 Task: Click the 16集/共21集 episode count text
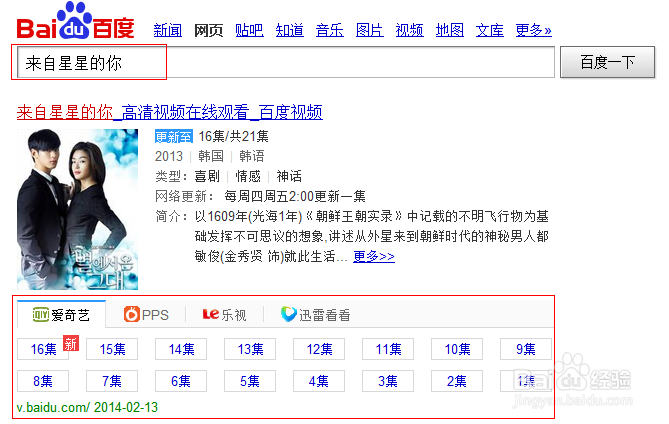pyautogui.click(x=233, y=136)
